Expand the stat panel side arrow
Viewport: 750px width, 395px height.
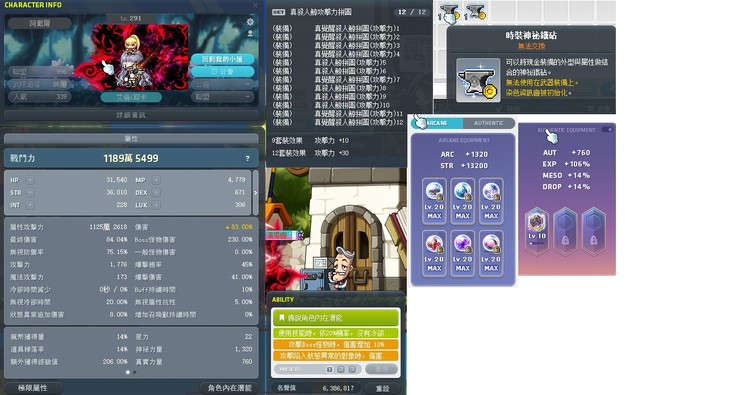[x=255, y=192]
